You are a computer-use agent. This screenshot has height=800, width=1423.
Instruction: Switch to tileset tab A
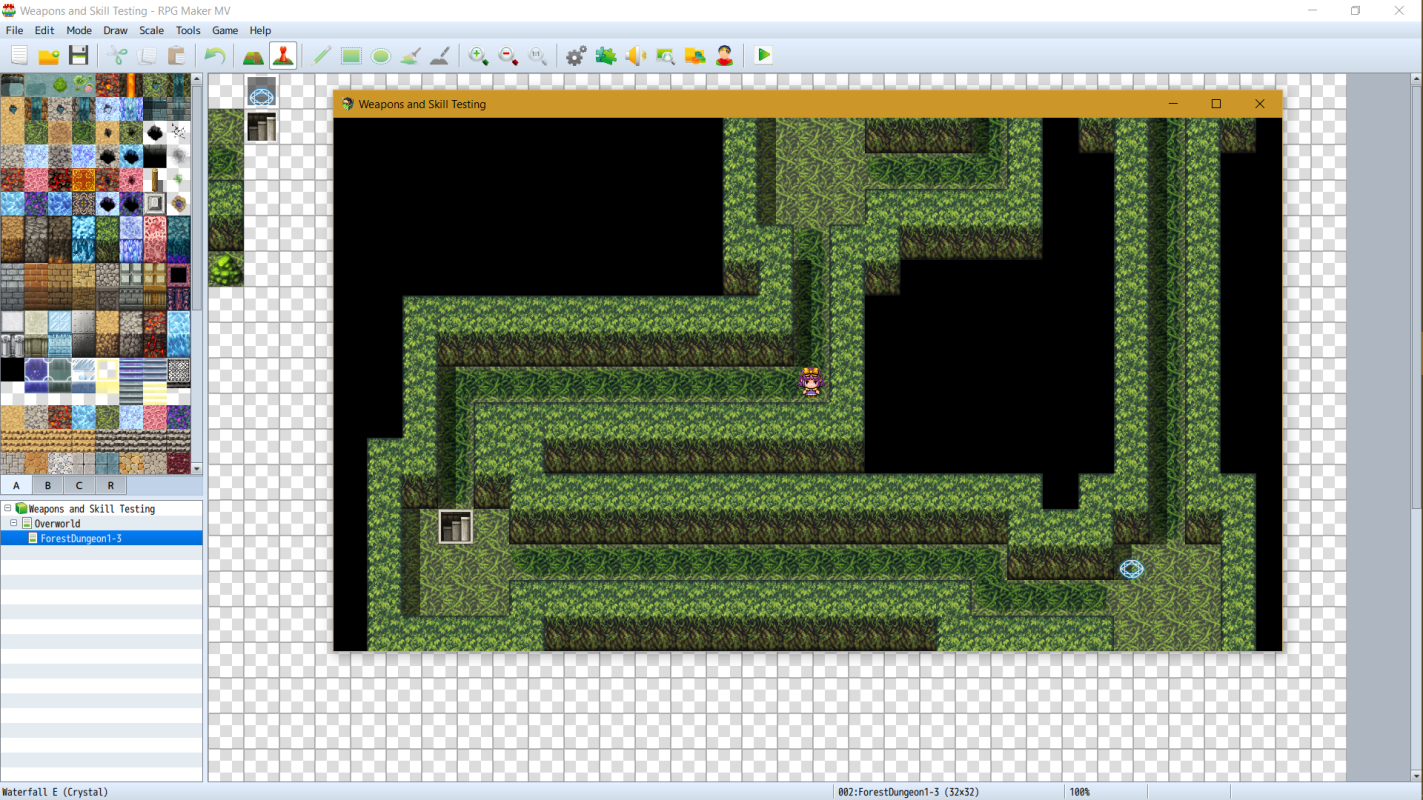pos(16,485)
